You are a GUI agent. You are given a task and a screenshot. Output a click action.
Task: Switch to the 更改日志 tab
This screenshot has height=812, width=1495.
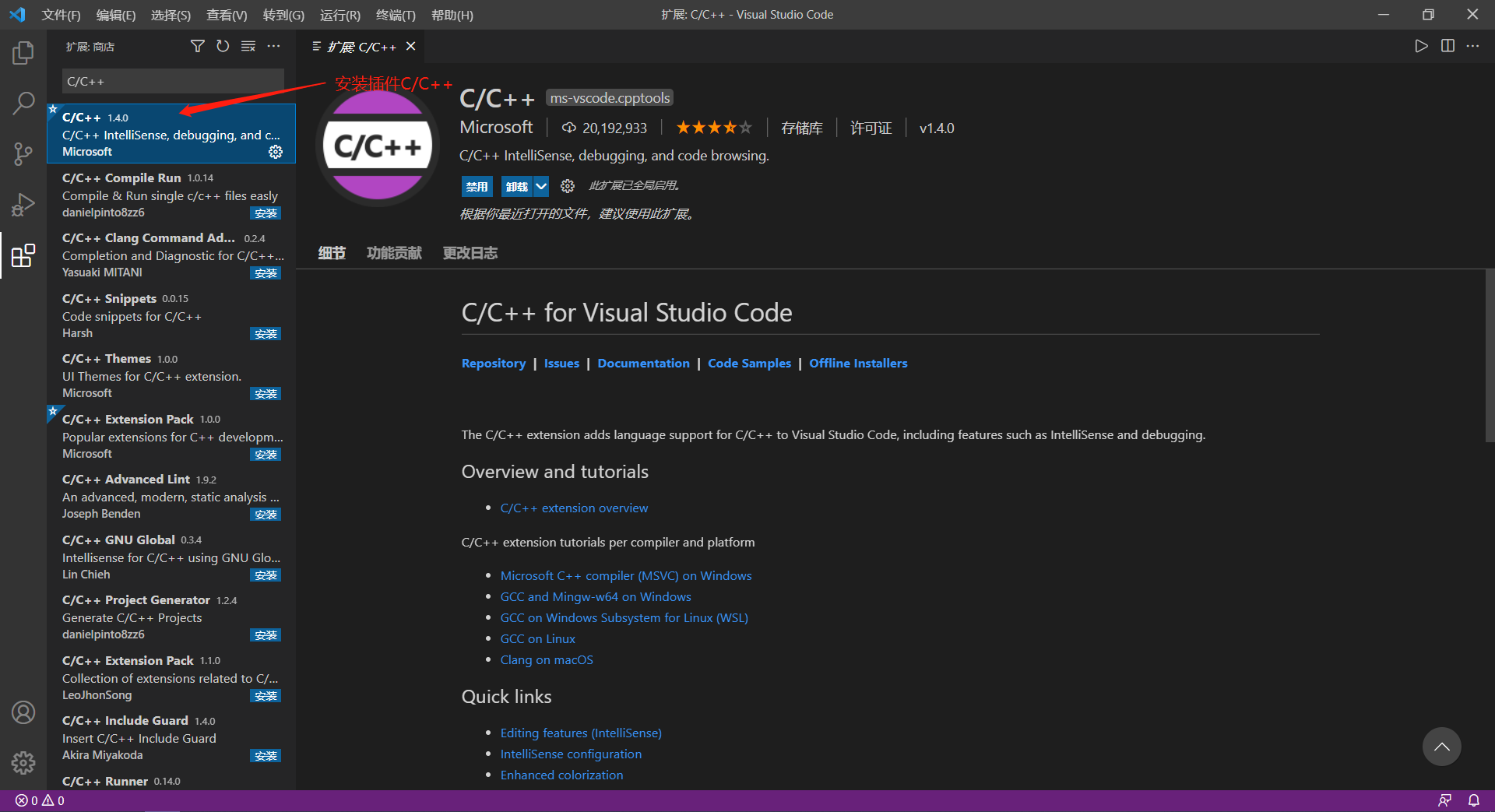[470, 253]
